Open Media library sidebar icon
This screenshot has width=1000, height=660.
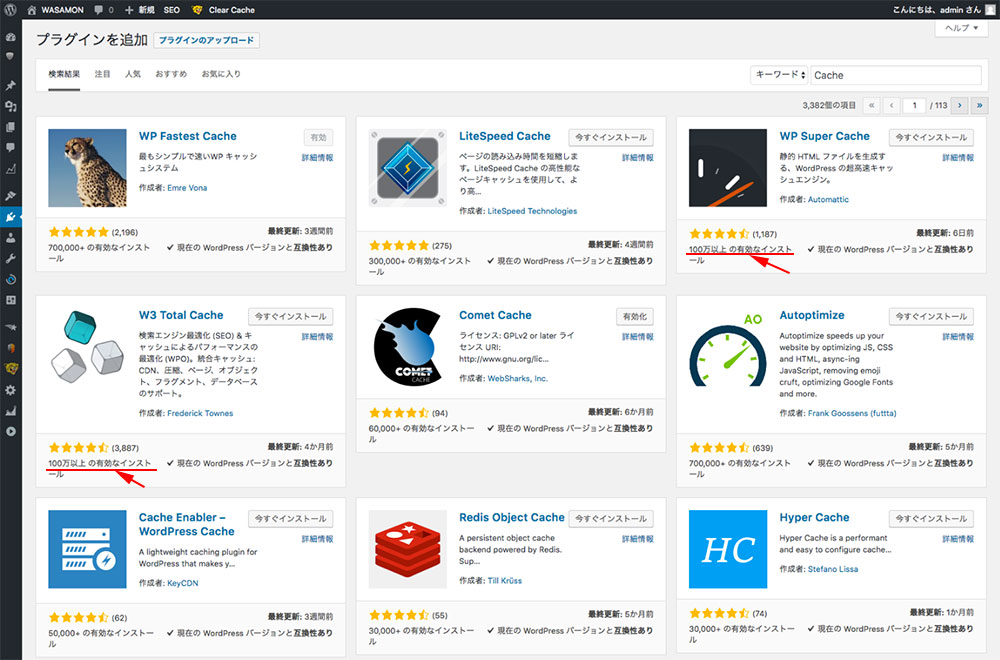tap(10, 106)
